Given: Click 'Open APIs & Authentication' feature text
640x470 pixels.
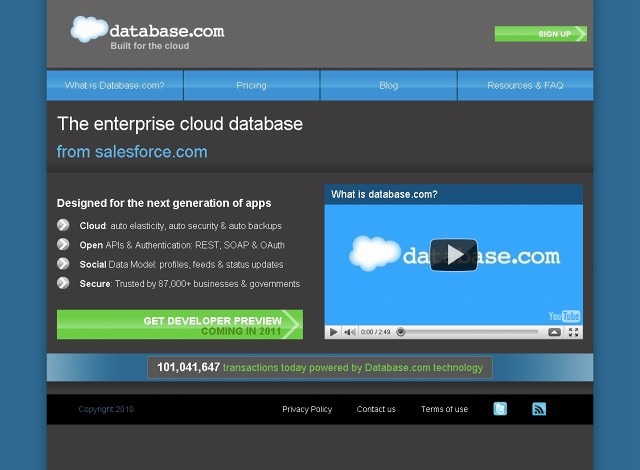Looking at the screenshot, I should [182, 245].
